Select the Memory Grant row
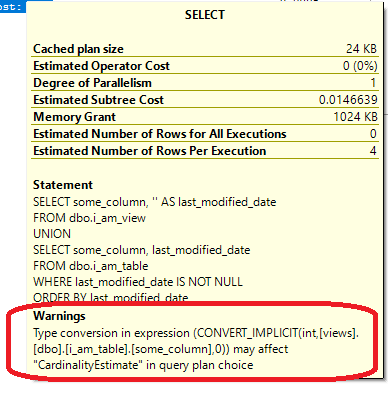The image size is (388, 393). coord(205,117)
